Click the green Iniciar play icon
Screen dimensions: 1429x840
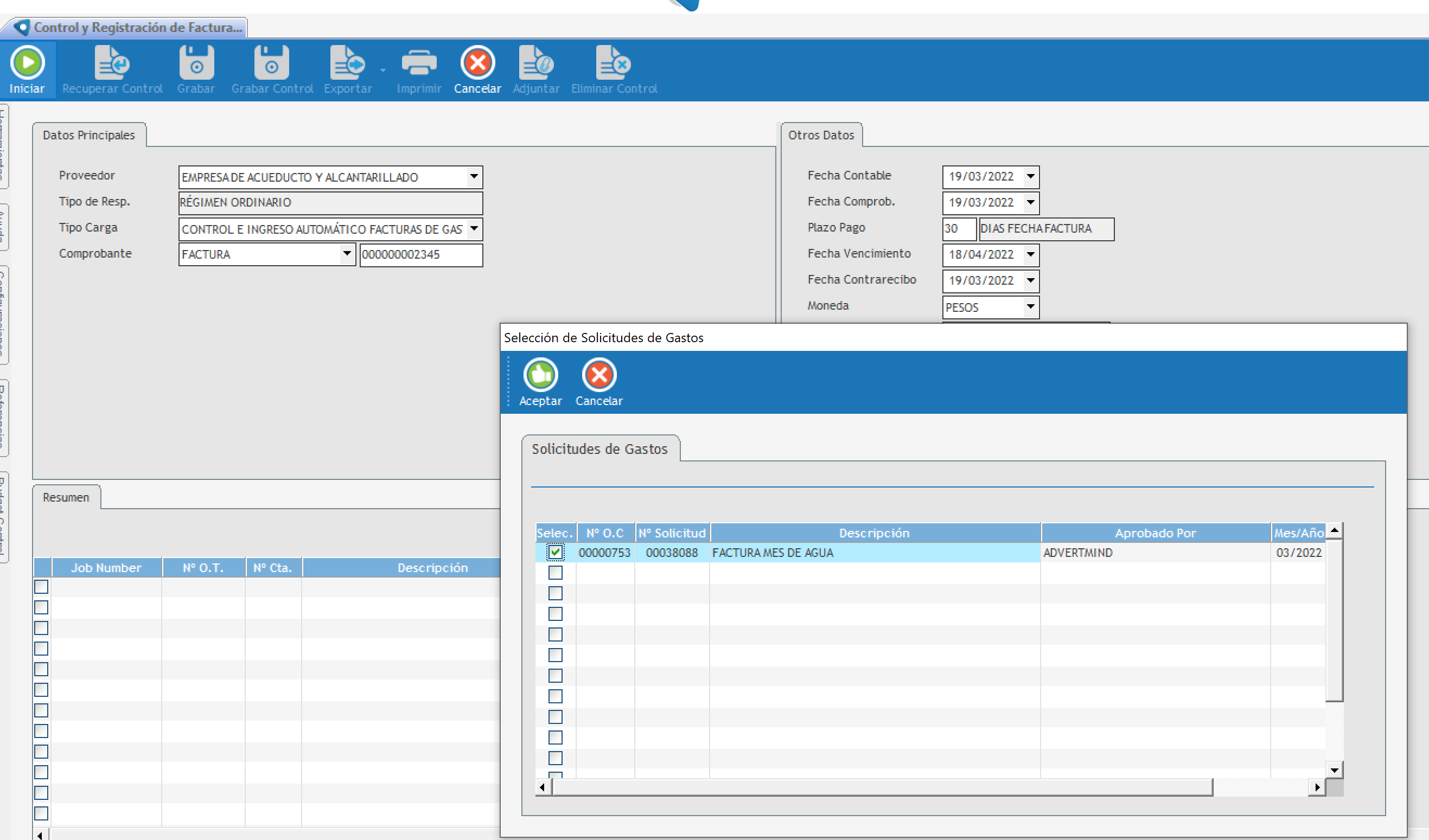[27, 62]
